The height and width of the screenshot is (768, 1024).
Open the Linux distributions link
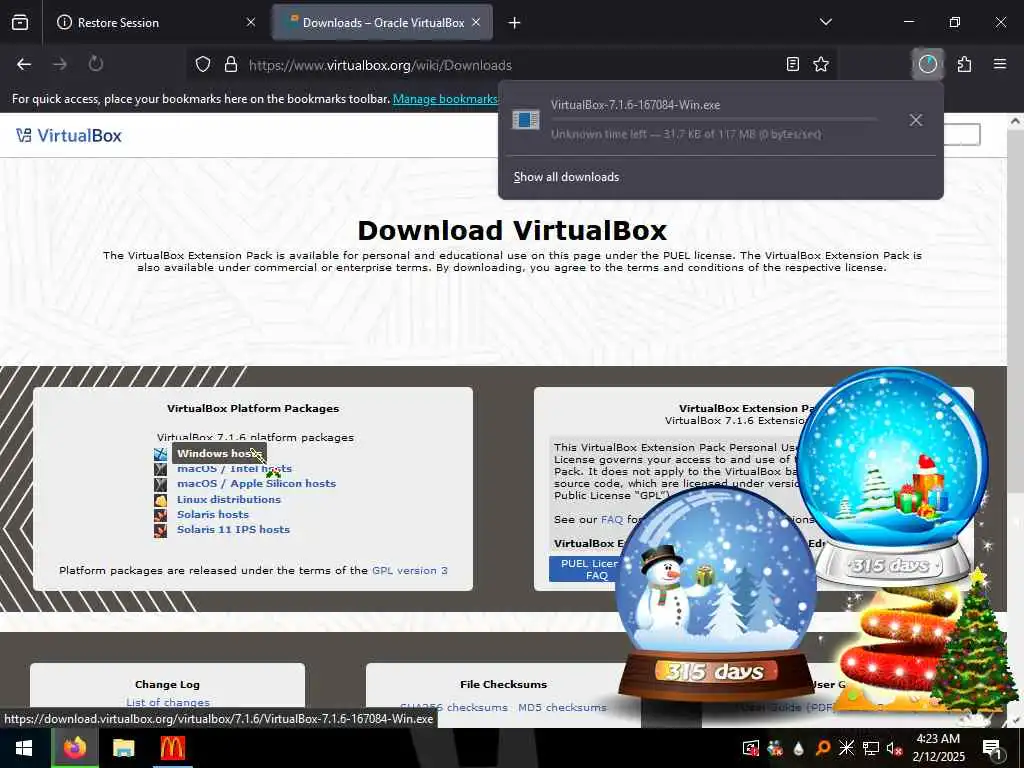point(229,500)
